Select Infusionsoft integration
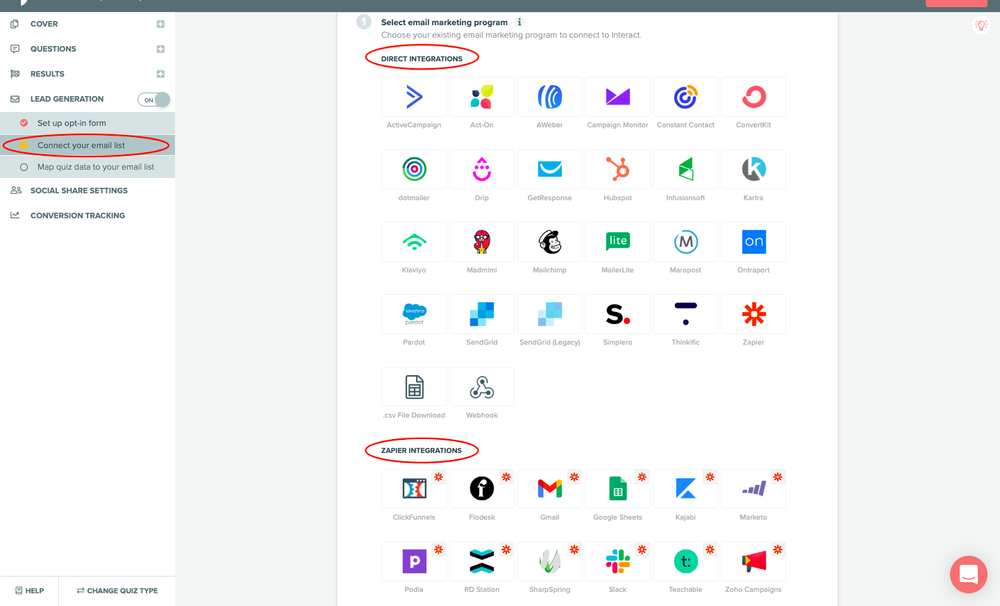The width and height of the screenshot is (1000, 606). click(686, 169)
